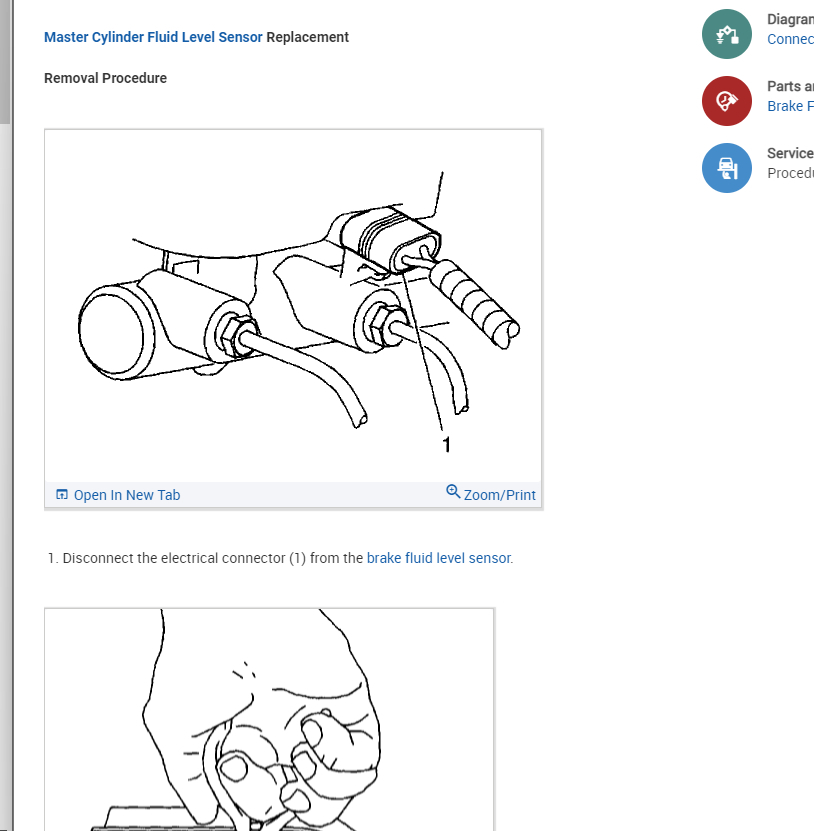The height and width of the screenshot is (831, 814).
Task: Click the Service heading on the right
Action: coord(790,153)
